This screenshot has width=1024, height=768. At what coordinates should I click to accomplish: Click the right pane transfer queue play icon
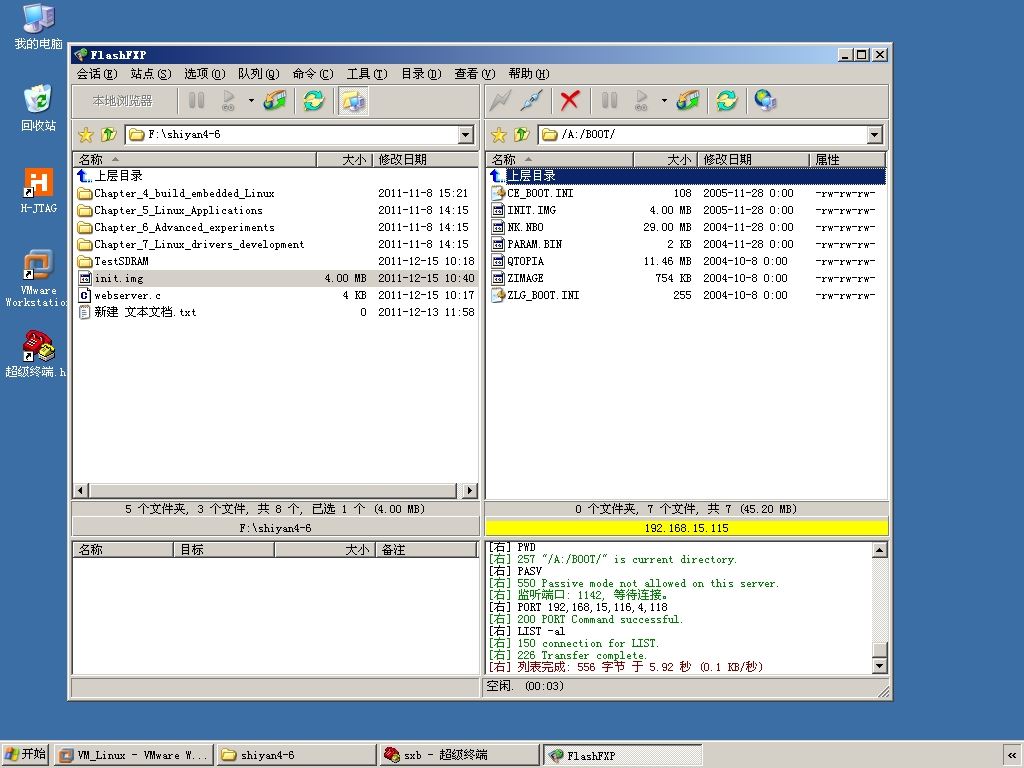tap(641, 101)
